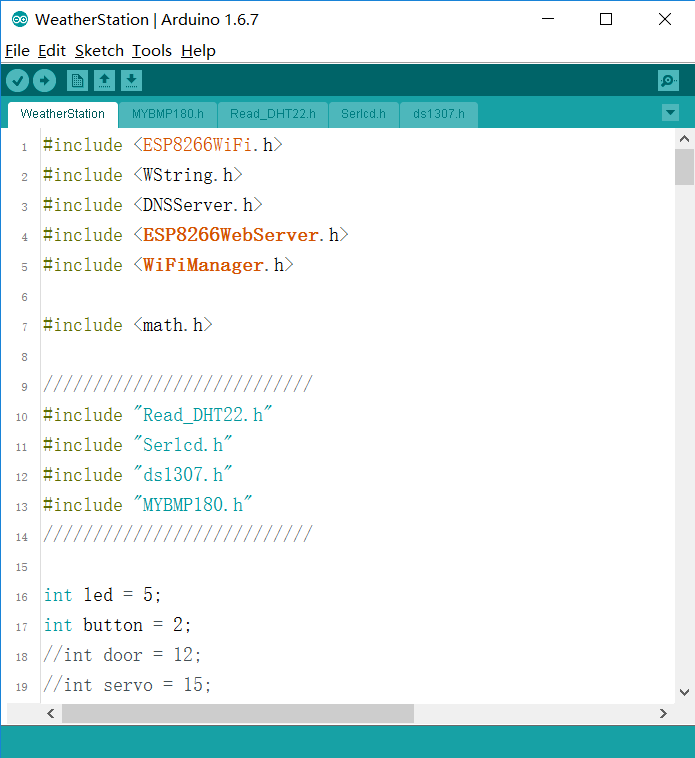The image size is (695, 758).
Task: Open the Serial Monitor magnifier icon
Action: (x=668, y=81)
